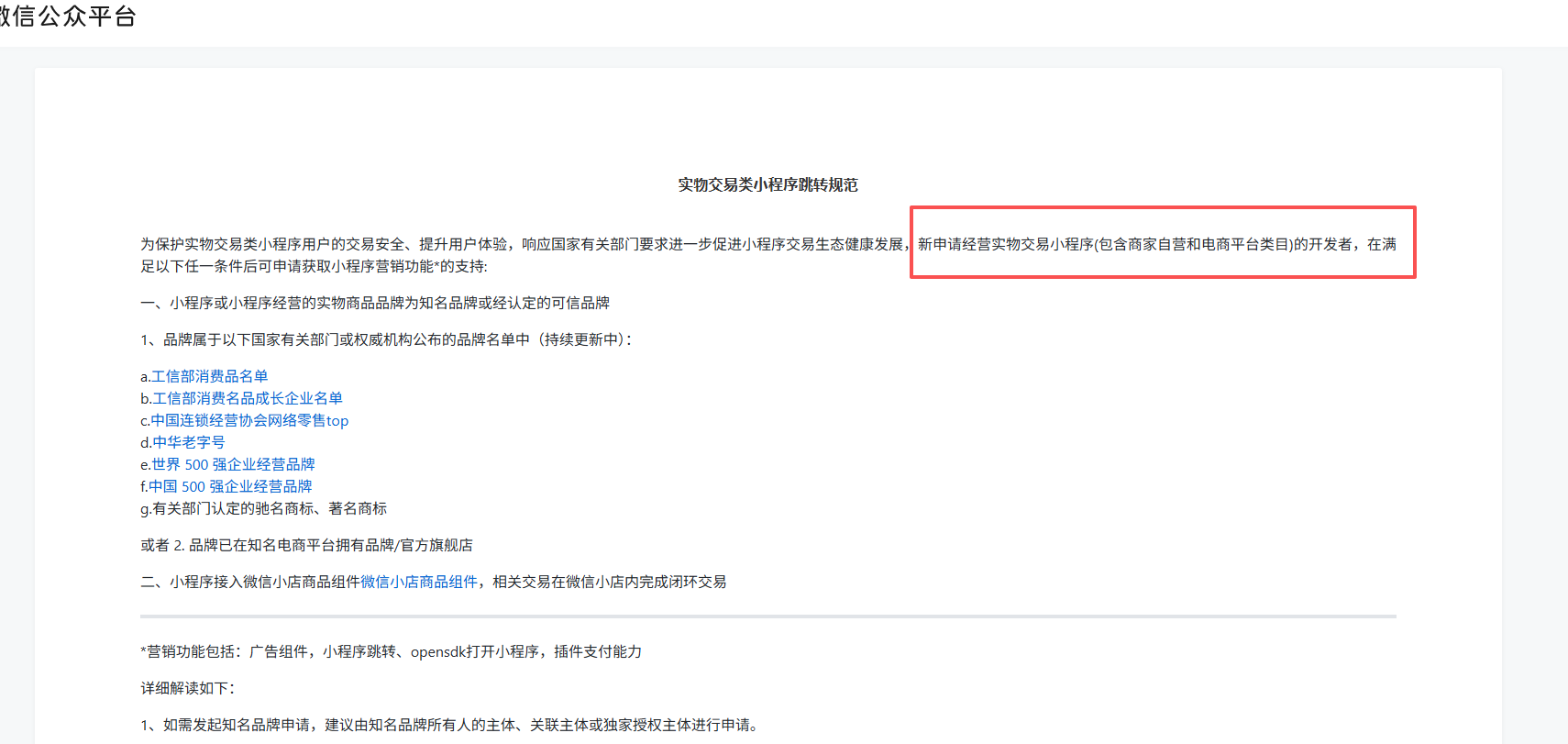
Task: Open the 工信部消费品名单 link
Action: click(x=210, y=376)
